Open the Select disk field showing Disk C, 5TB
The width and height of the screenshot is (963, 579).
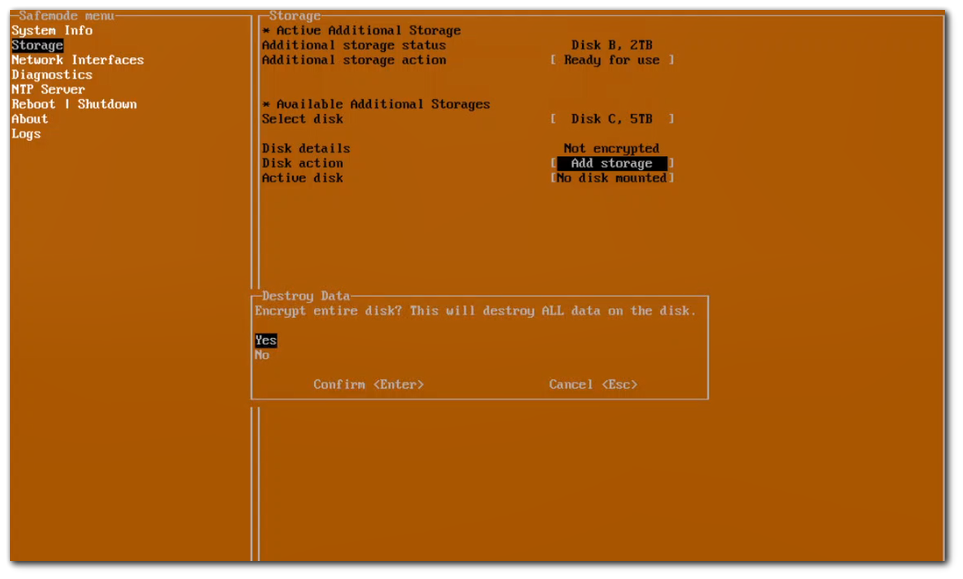point(612,119)
